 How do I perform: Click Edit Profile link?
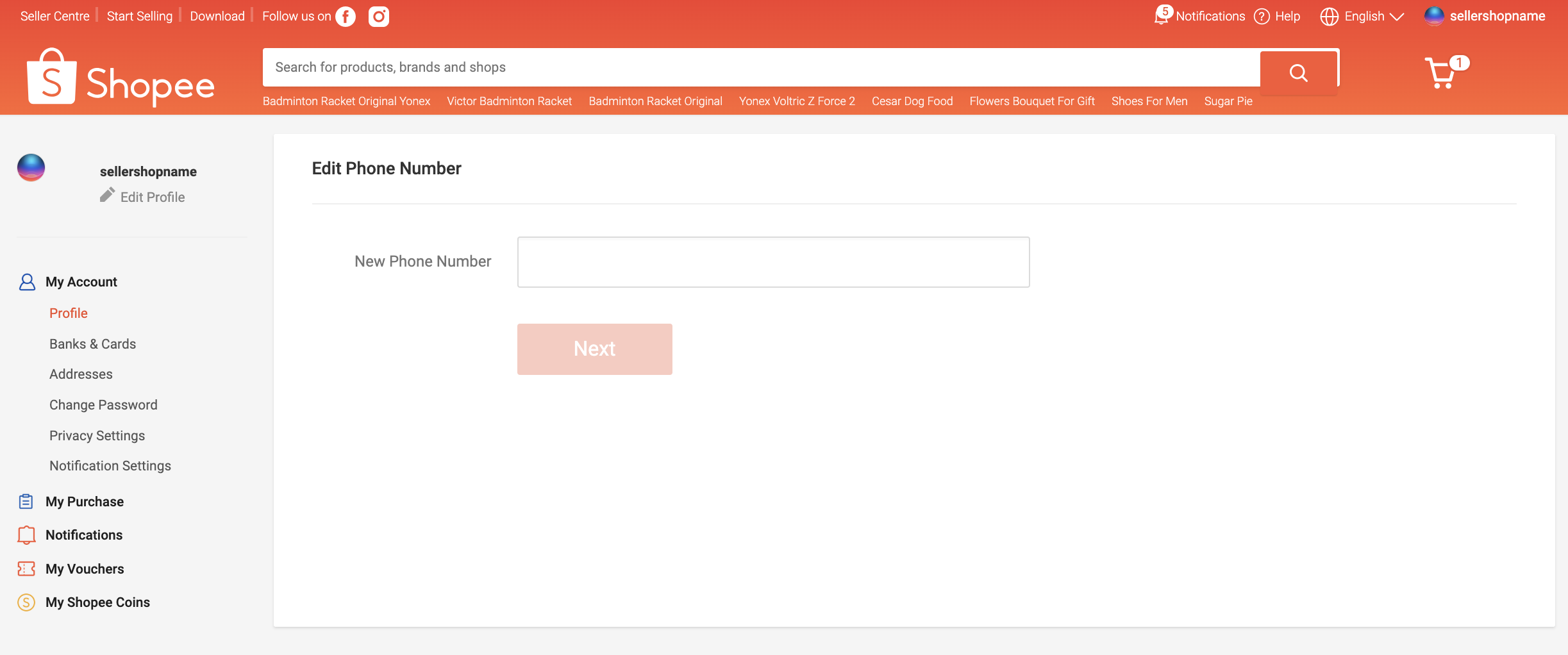tap(153, 197)
